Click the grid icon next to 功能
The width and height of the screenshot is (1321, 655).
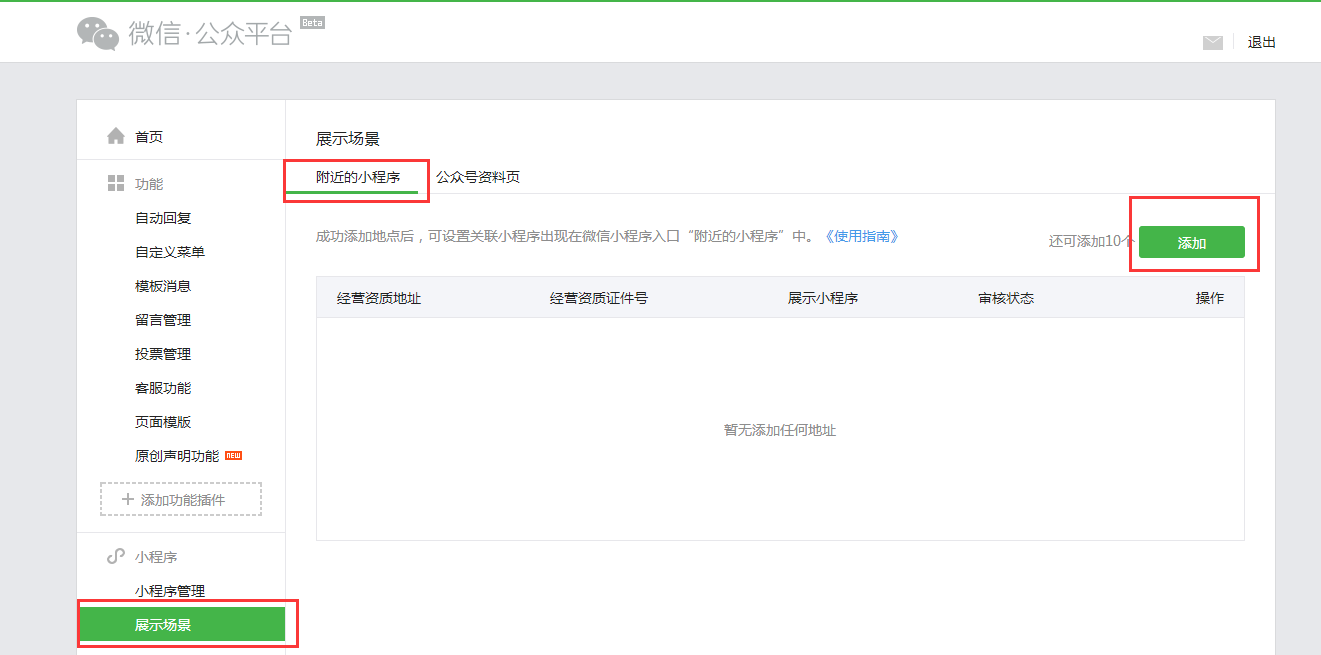116,184
